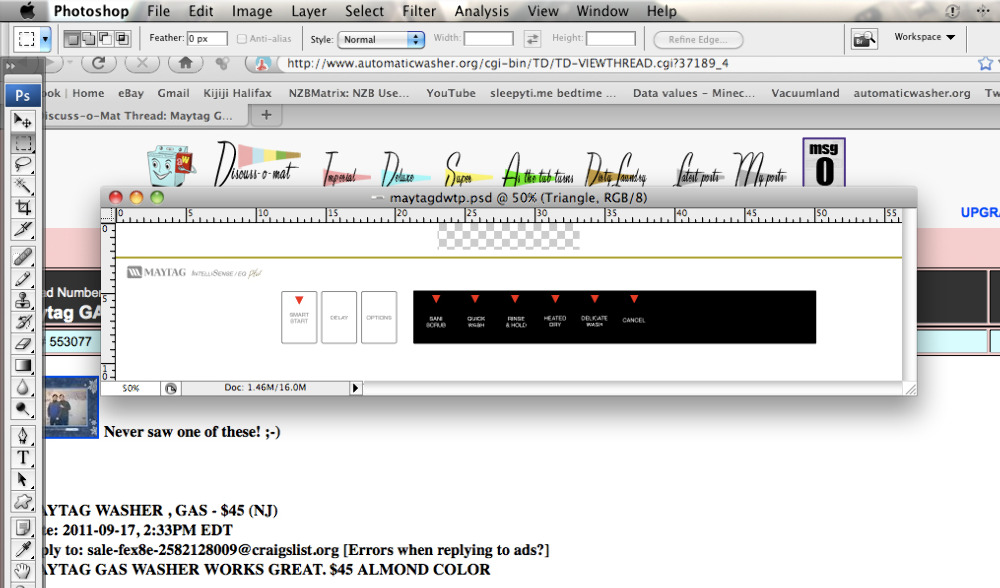
Task: Click the Ps logo atop the toolbox
Action: click(x=22, y=95)
